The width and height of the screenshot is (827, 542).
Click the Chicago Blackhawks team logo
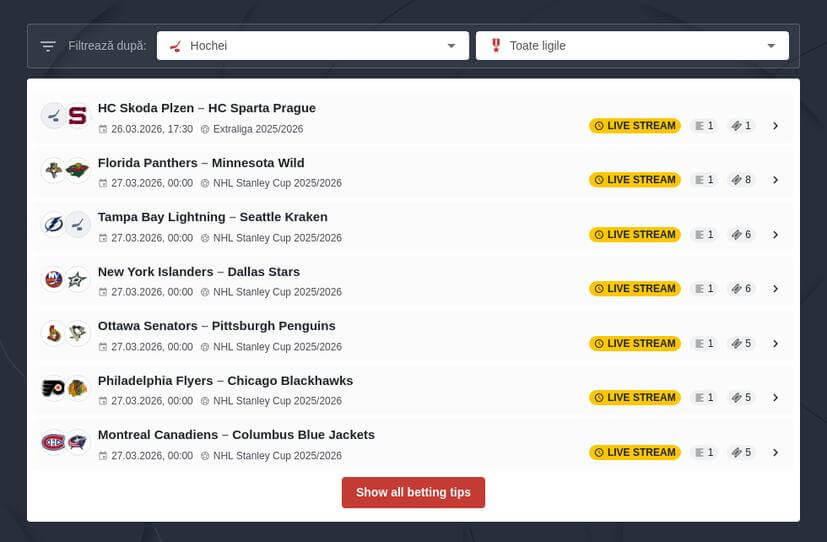(78, 388)
